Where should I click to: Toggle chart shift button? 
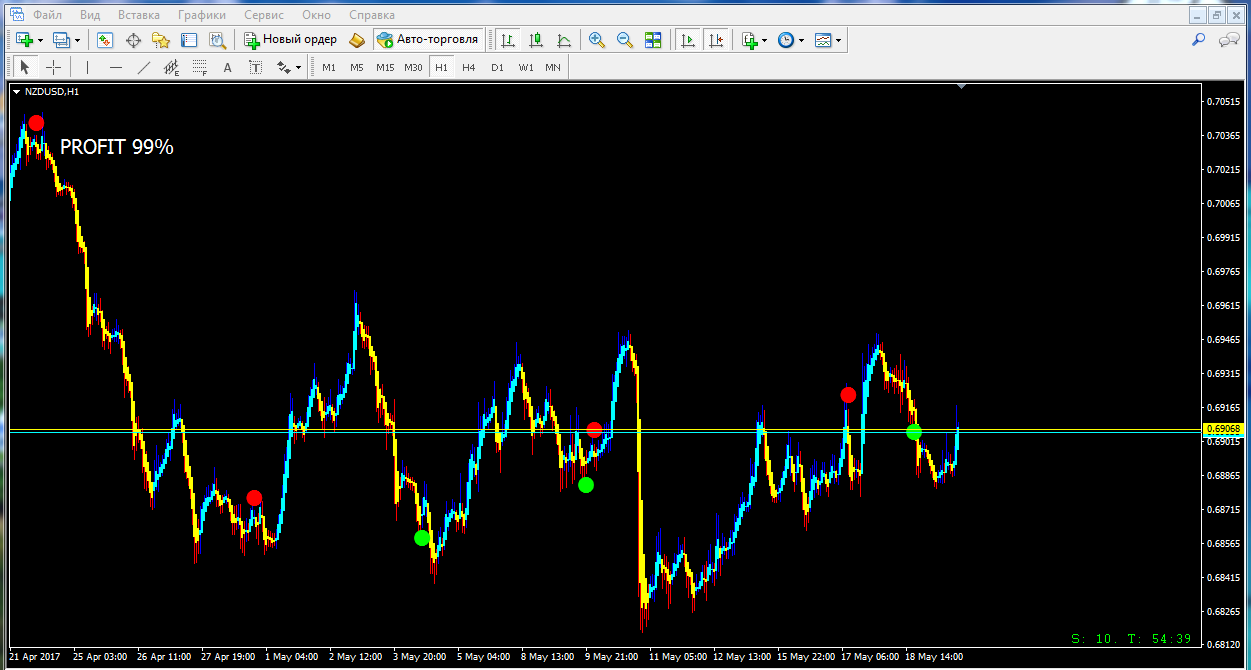click(716, 40)
